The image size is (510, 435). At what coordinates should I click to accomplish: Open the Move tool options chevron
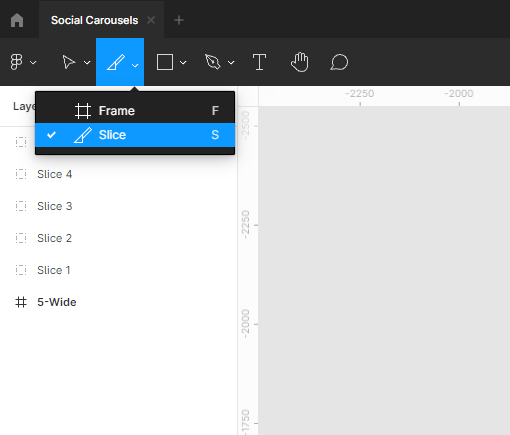coord(87,62)
